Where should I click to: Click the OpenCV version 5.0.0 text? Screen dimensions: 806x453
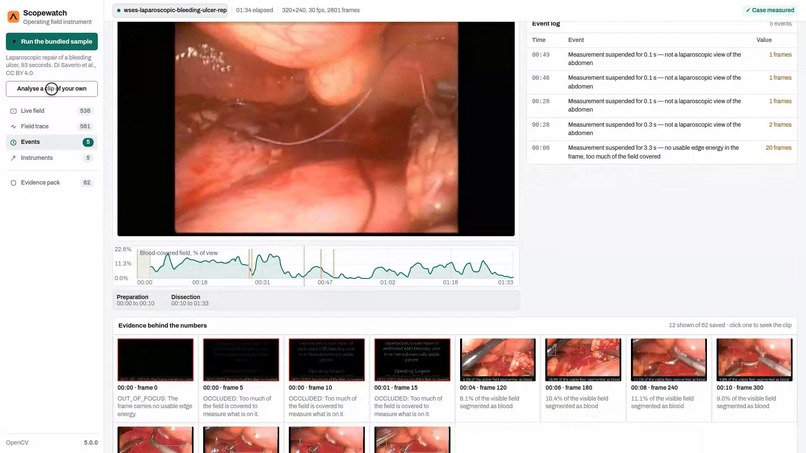coord(90,442)
